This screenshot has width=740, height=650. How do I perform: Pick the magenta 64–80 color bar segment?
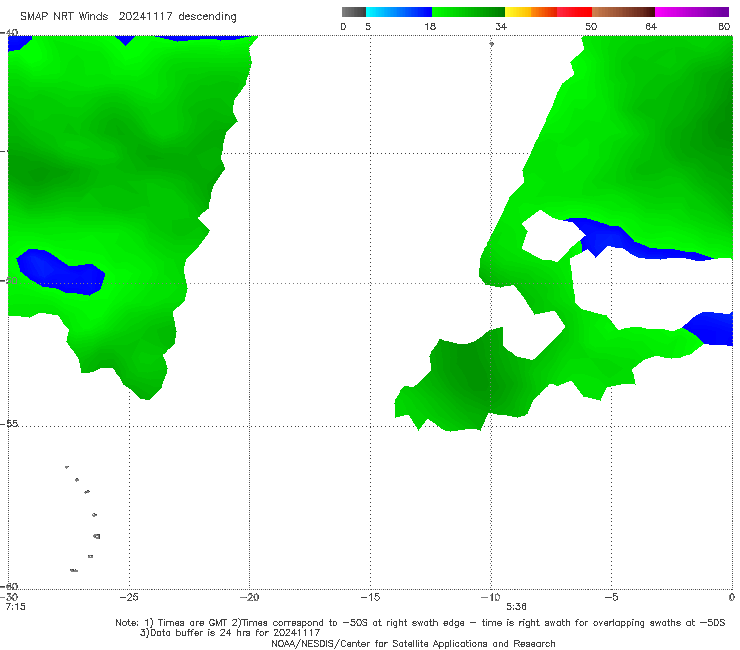pos(692,12)
